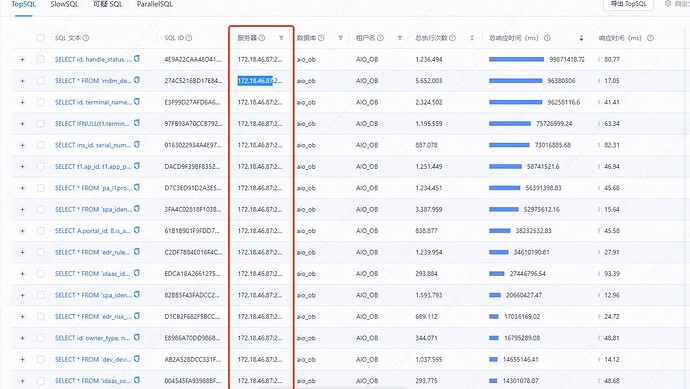Expand the SELECT * FROM `edr_risk row
This screenshot has height=389, width=690.
coord(22,317)
